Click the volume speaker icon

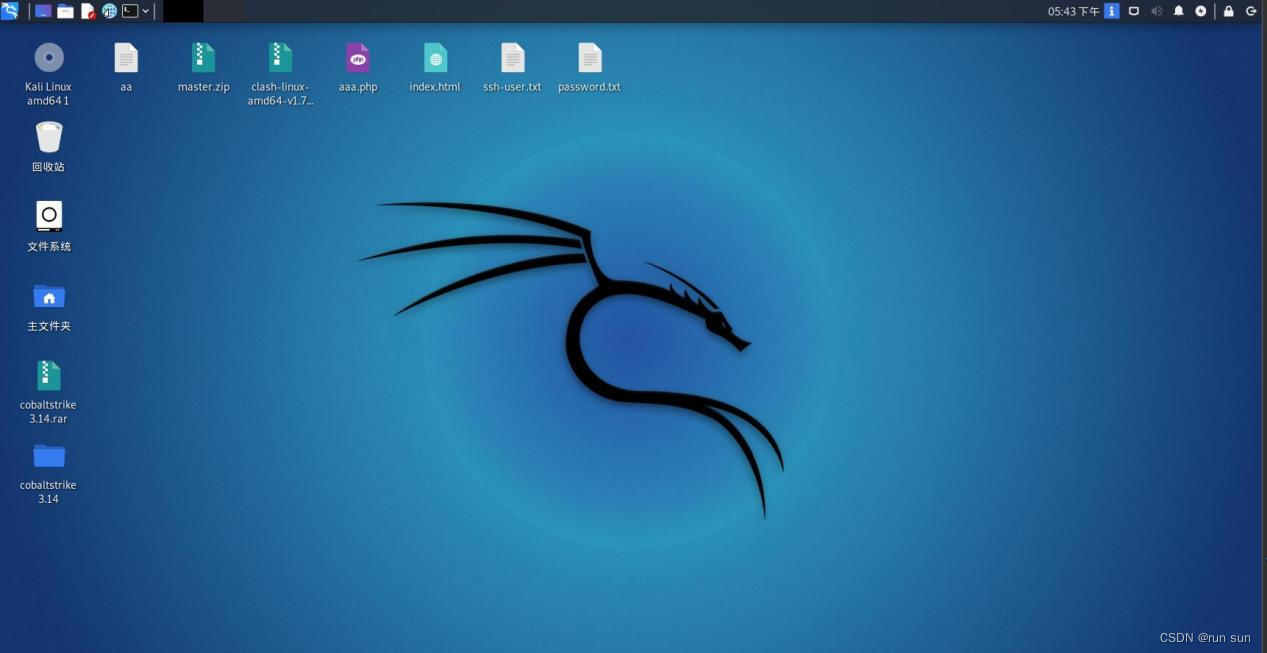click(x=1156, y=11)
